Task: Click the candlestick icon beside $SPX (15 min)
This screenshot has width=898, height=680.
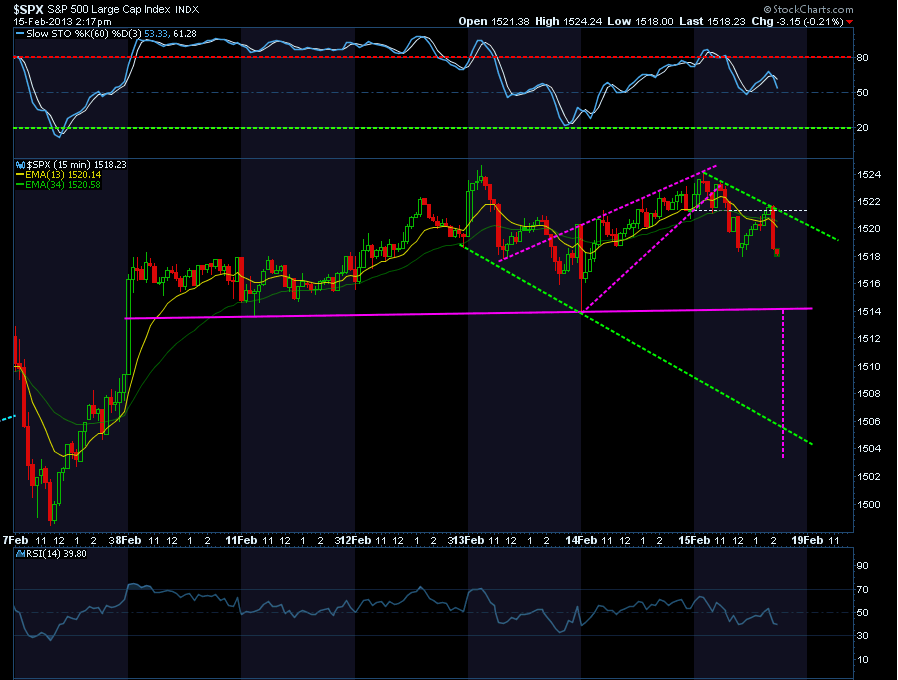Action: (21, 165)
